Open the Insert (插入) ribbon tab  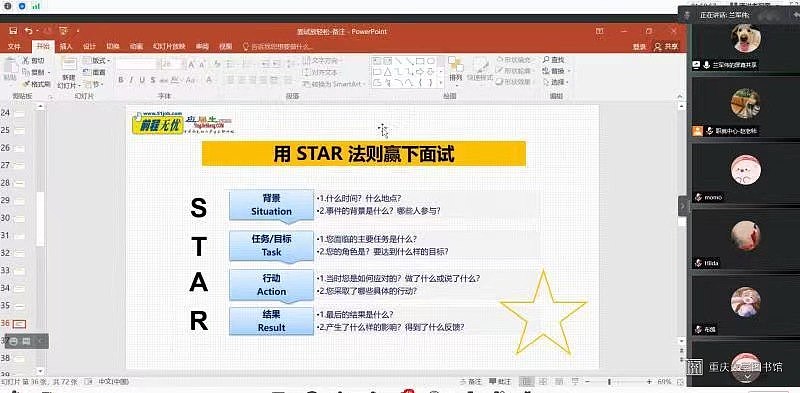pyautogui.click(x=66, y=46)
